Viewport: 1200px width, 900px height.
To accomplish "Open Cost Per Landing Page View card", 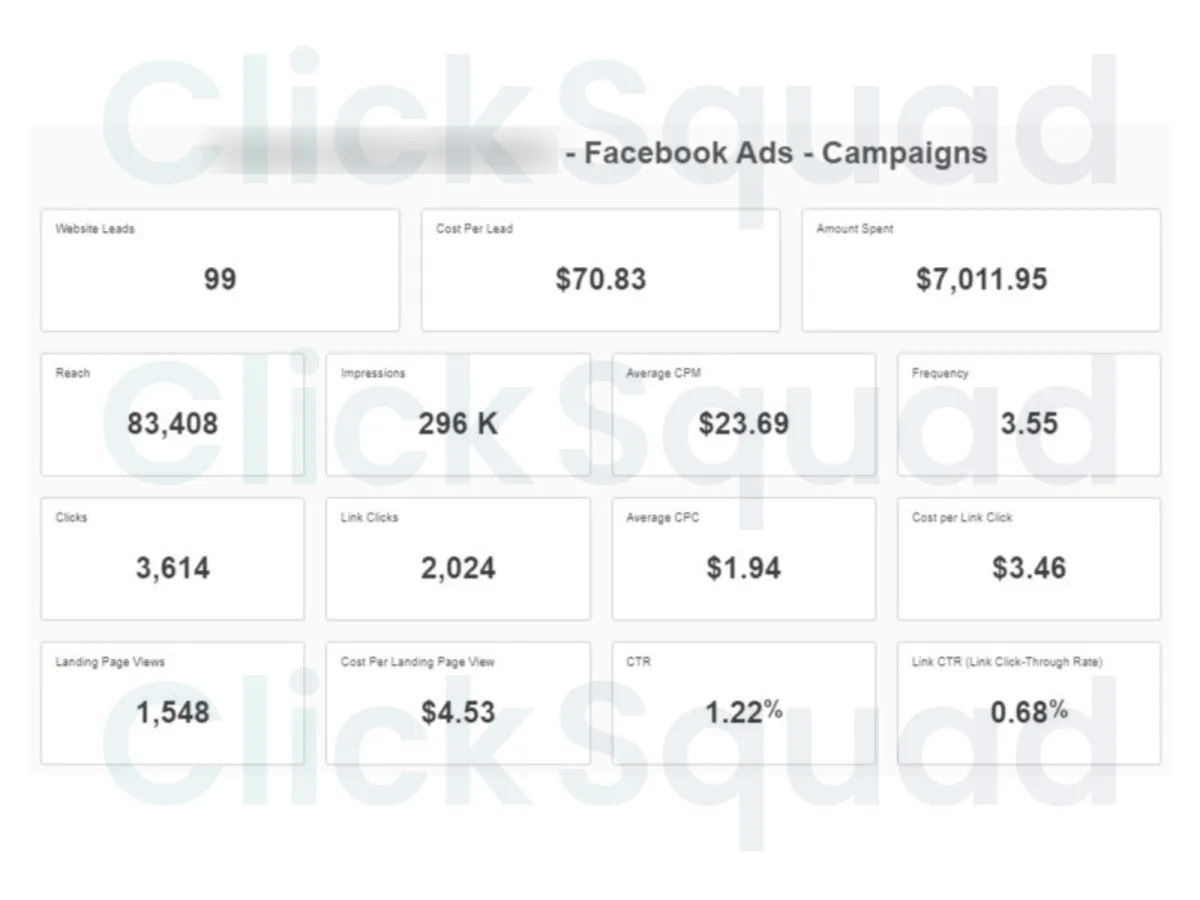I will coord(458,703).
